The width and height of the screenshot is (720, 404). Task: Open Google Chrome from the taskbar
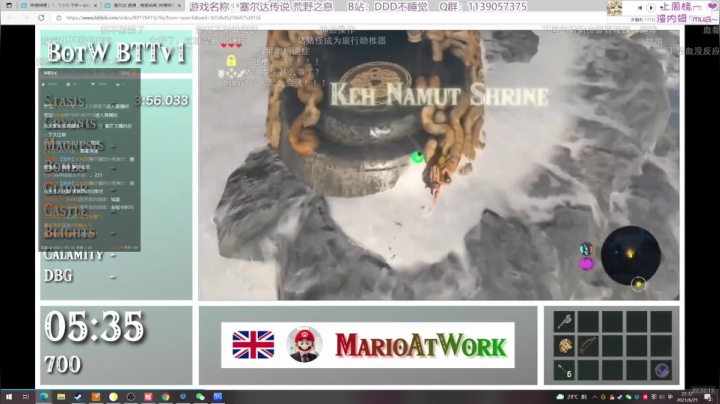coord(165,397)
